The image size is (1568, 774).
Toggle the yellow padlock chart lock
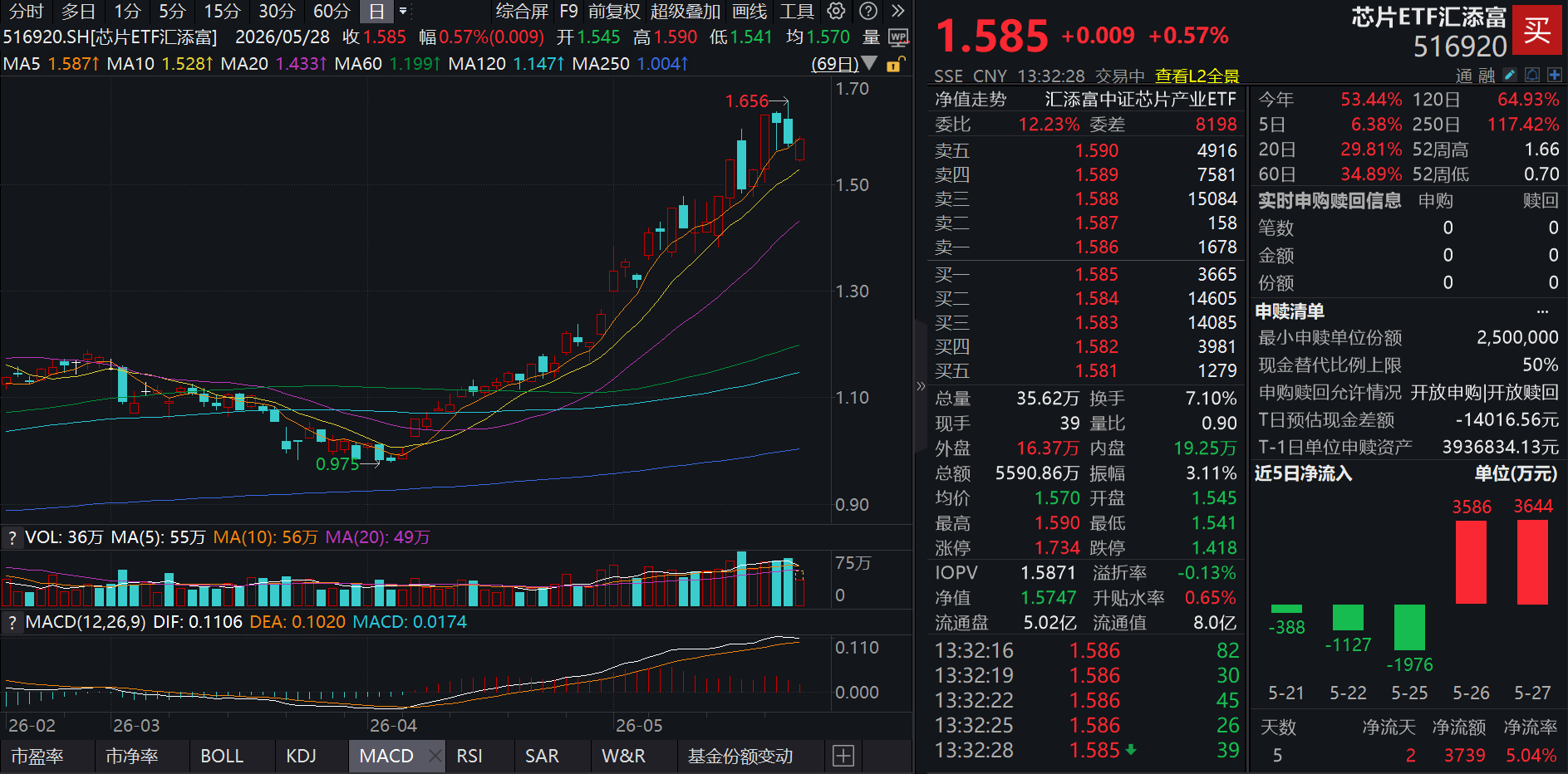coord(895,64)
